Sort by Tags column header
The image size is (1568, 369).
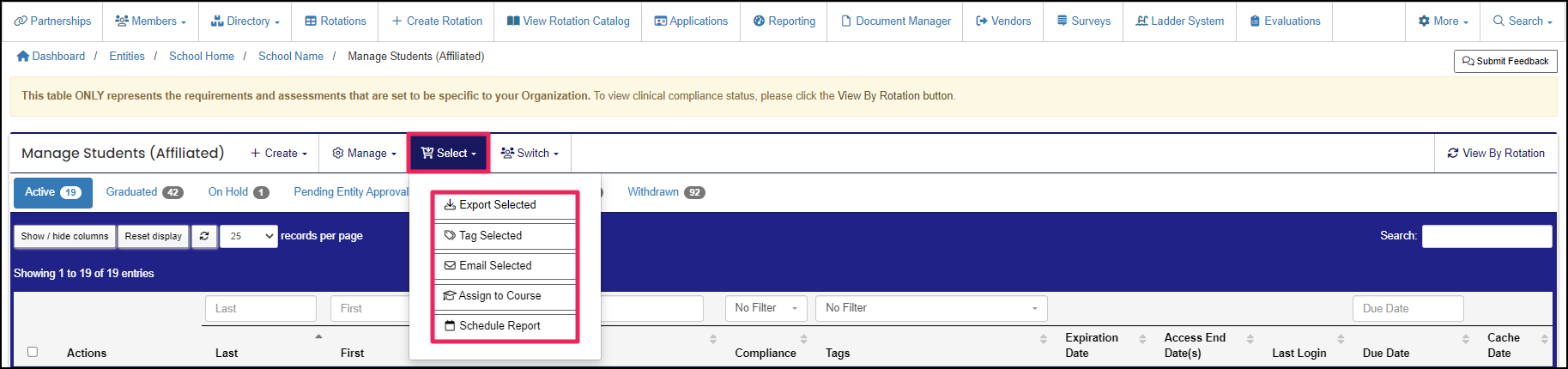(838, 353)
